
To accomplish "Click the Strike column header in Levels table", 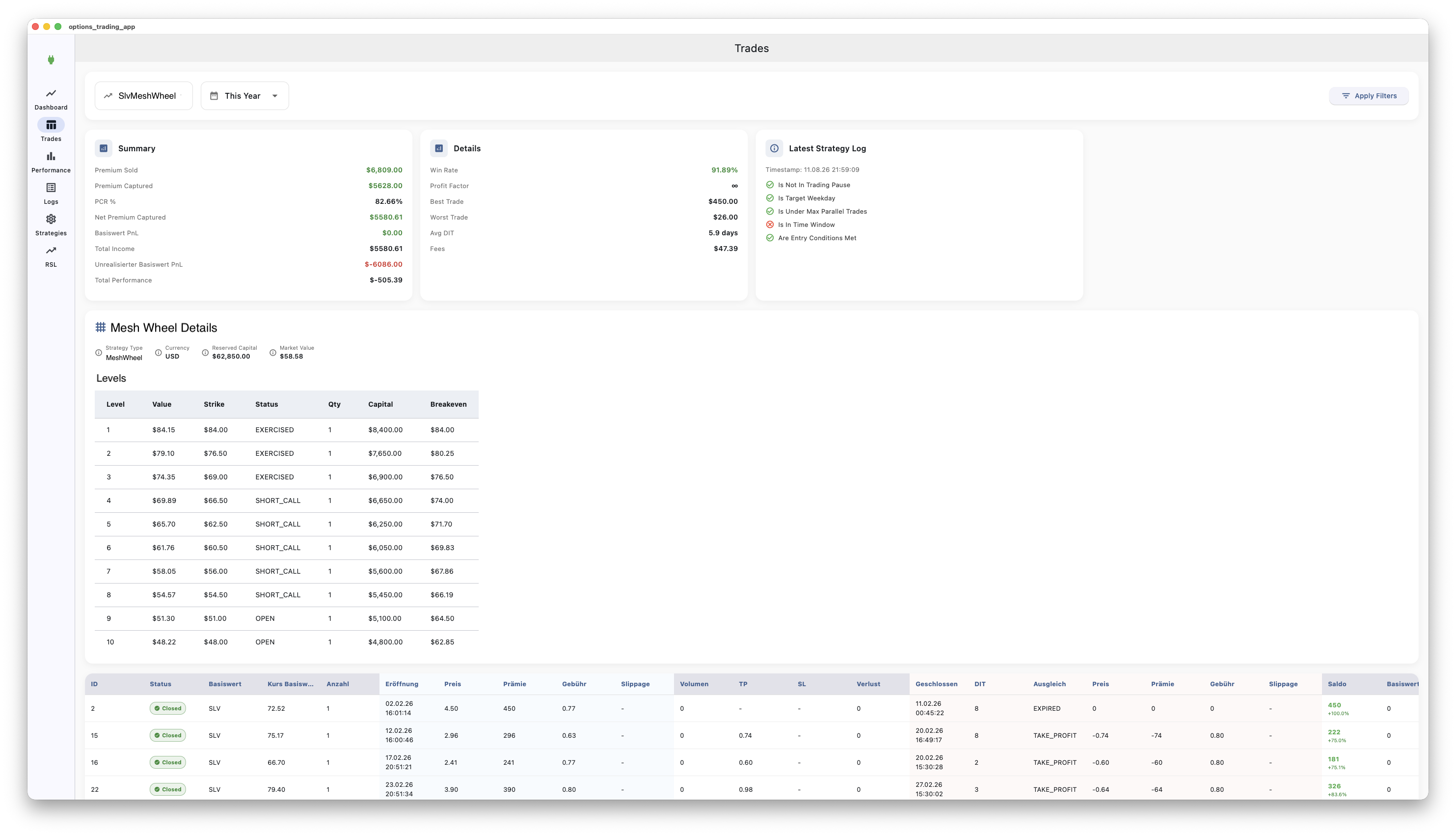I will pos(214,404).
